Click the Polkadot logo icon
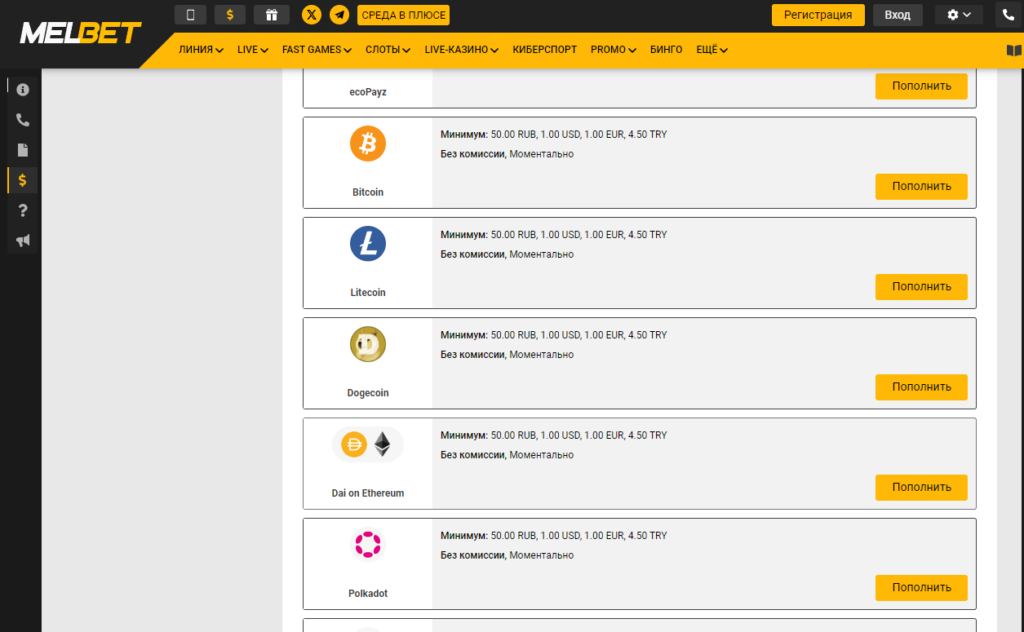Viewport: 1024px width, 632px height. tap(368, 545)
